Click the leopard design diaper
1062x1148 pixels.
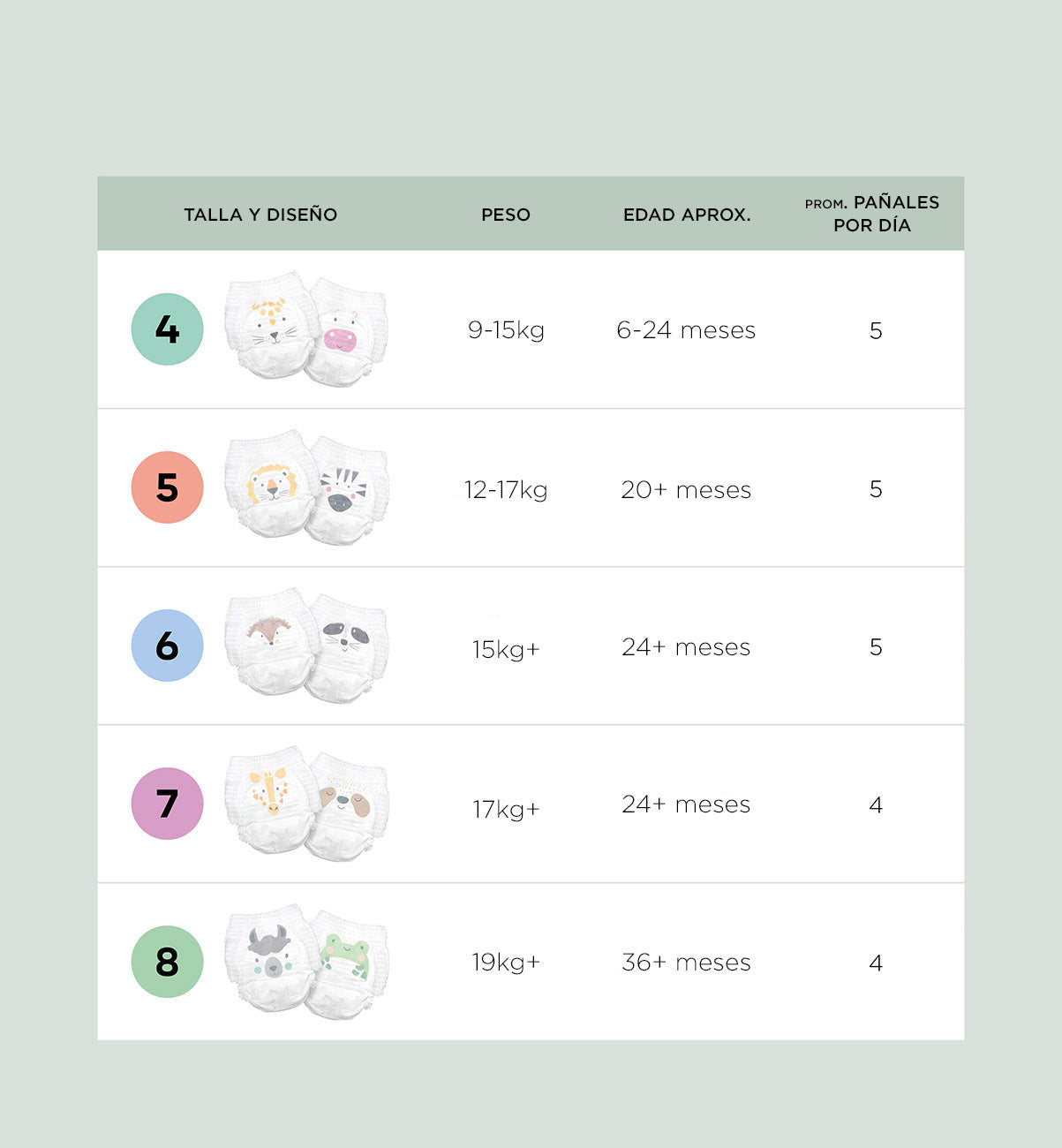tap(269, 325)
